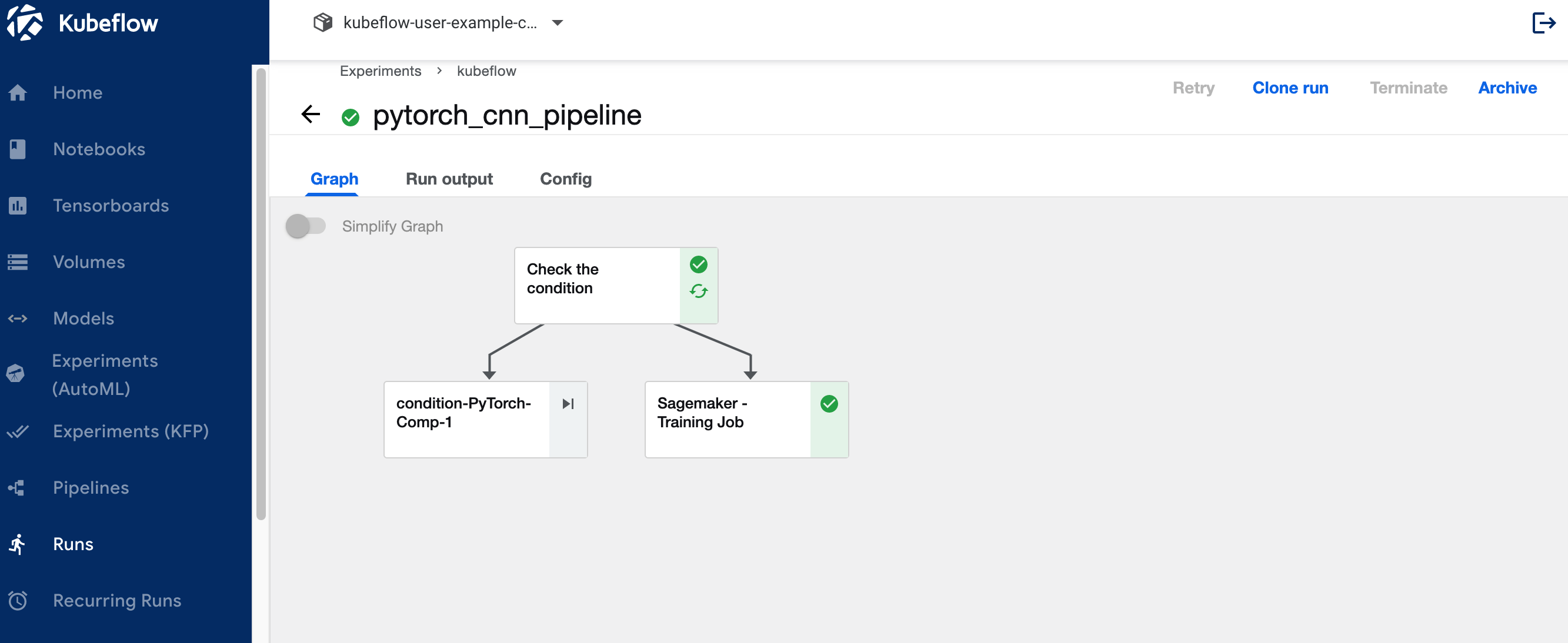Click cached refresh icon on Check the condition
Screen dimensions: 1568x643
point(698,292)
